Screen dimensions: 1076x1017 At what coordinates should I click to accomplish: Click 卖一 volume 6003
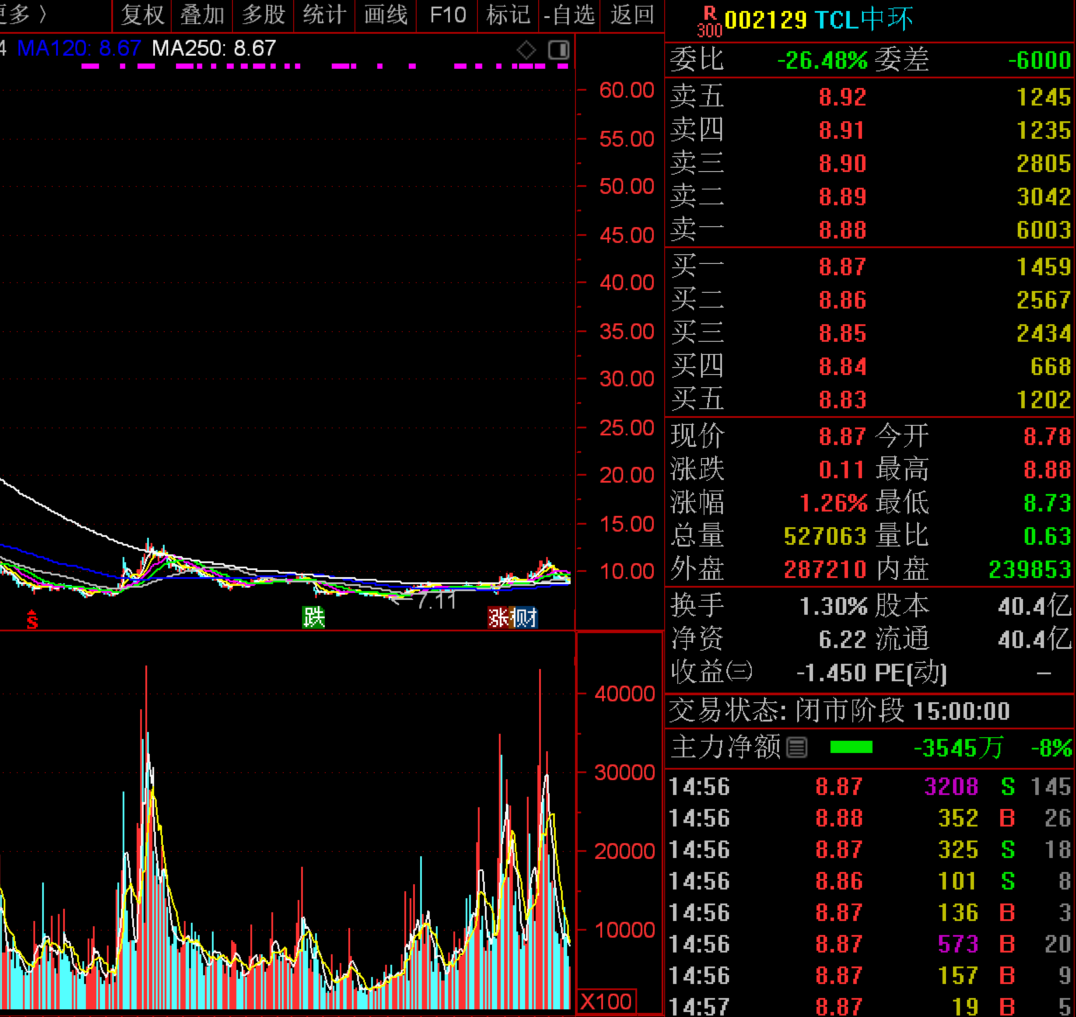1043,231
